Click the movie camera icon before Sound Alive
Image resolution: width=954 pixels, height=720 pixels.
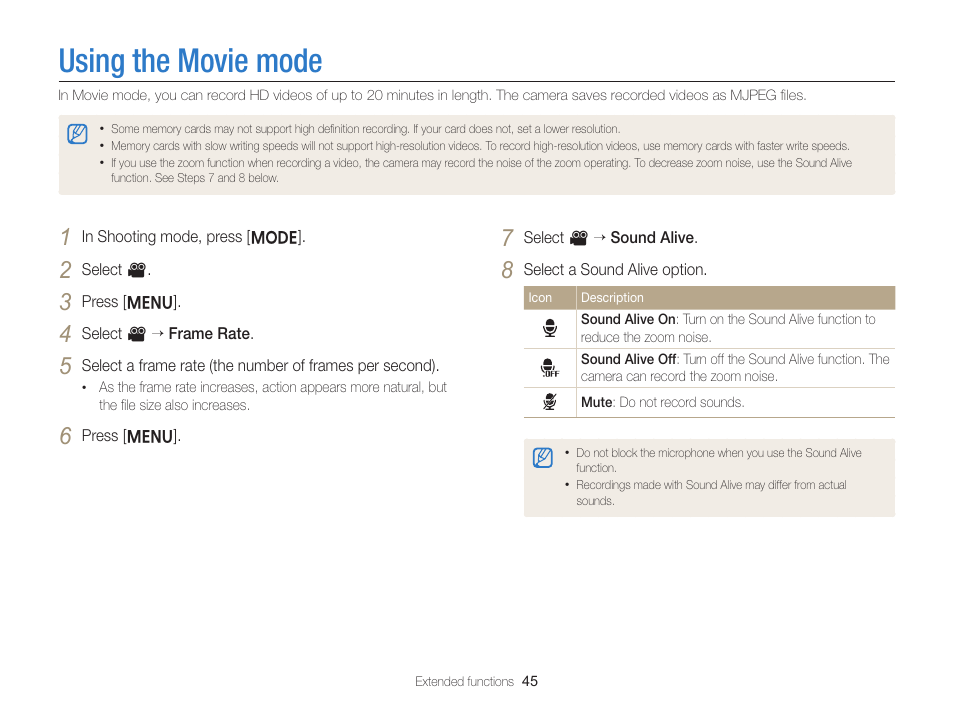(579, 237)
